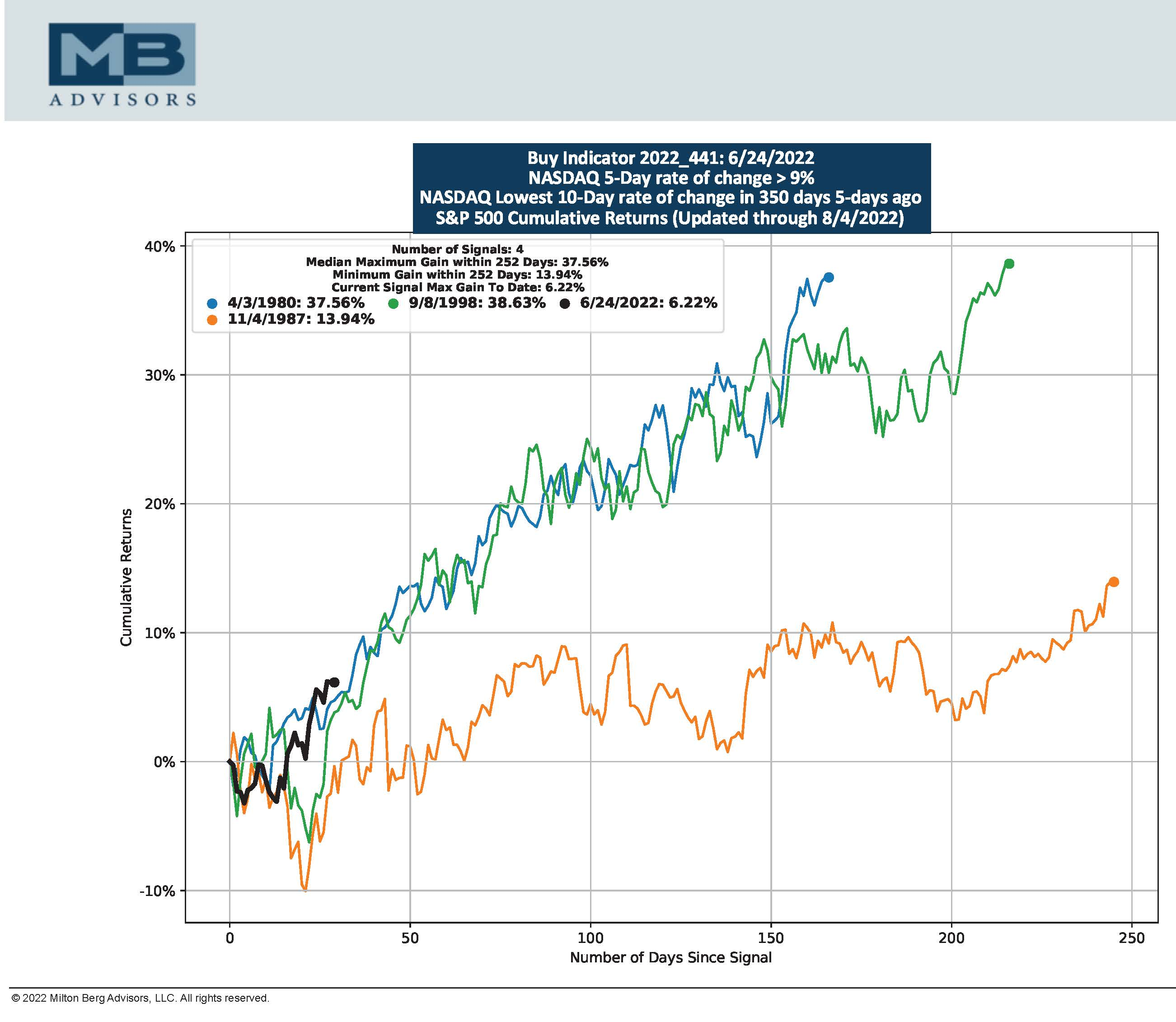Click 'Median Maximum Gain within 252 Days' text

(457, 262)
